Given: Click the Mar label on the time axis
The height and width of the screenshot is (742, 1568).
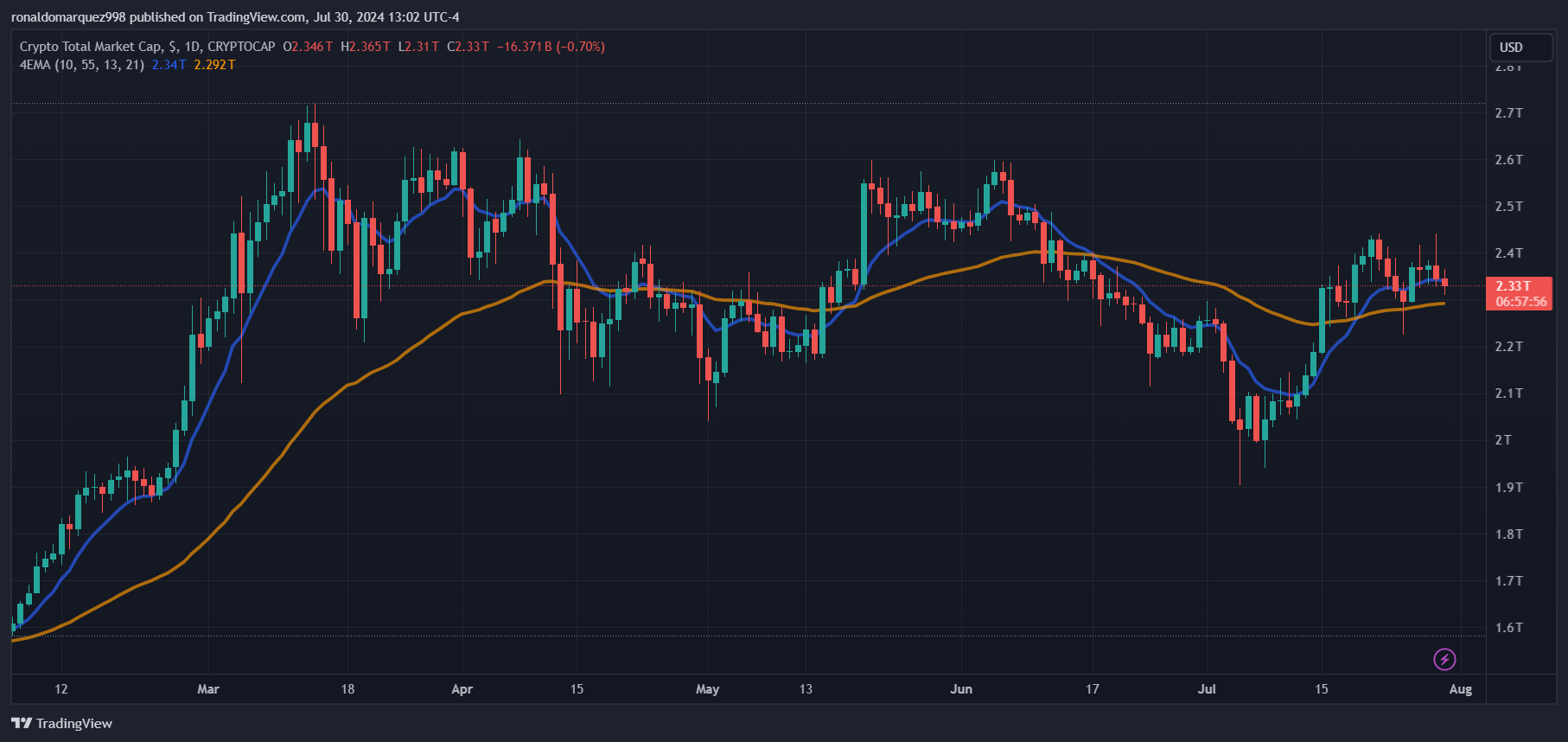Looking at the screenshot, I should (208, 689).
